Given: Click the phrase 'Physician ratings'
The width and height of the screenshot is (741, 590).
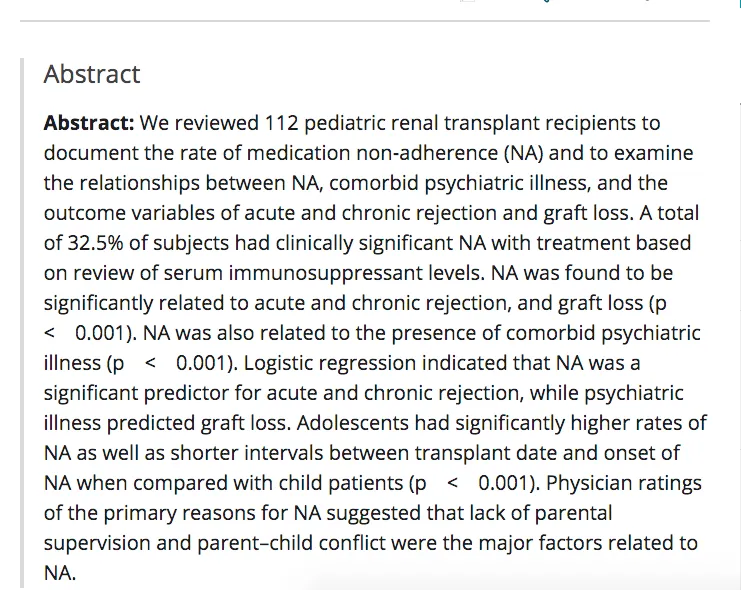Looking at the screenshot, I should 623,483.
